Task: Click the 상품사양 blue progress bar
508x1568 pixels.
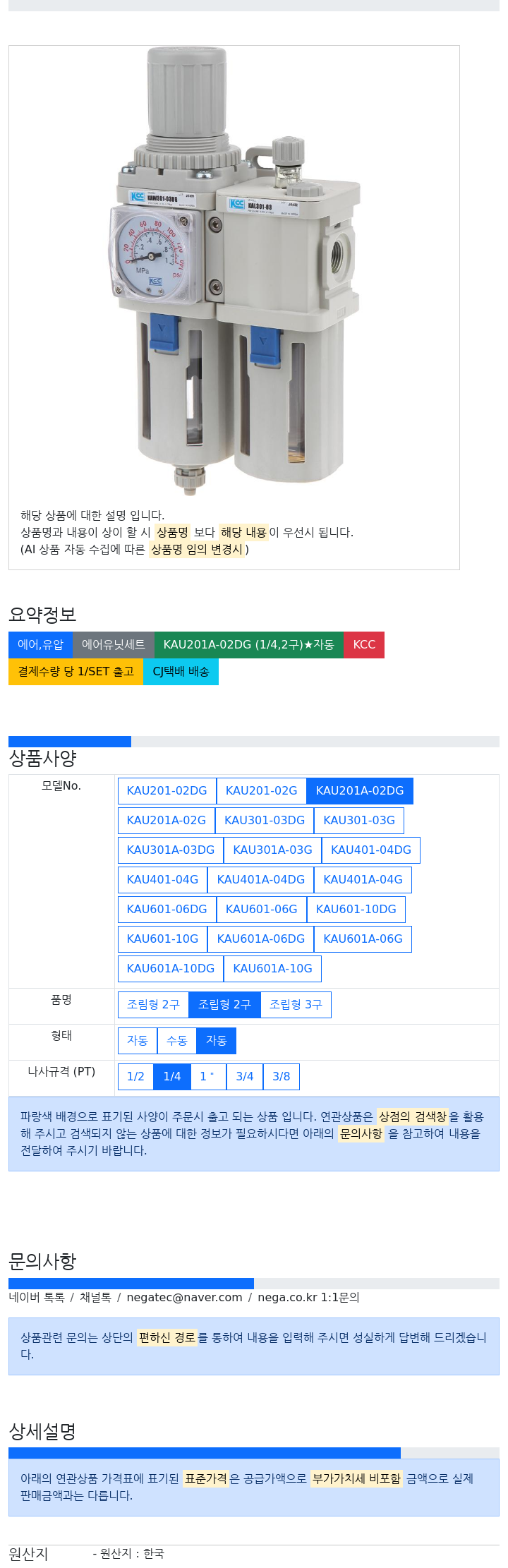Action: [70, 742]
